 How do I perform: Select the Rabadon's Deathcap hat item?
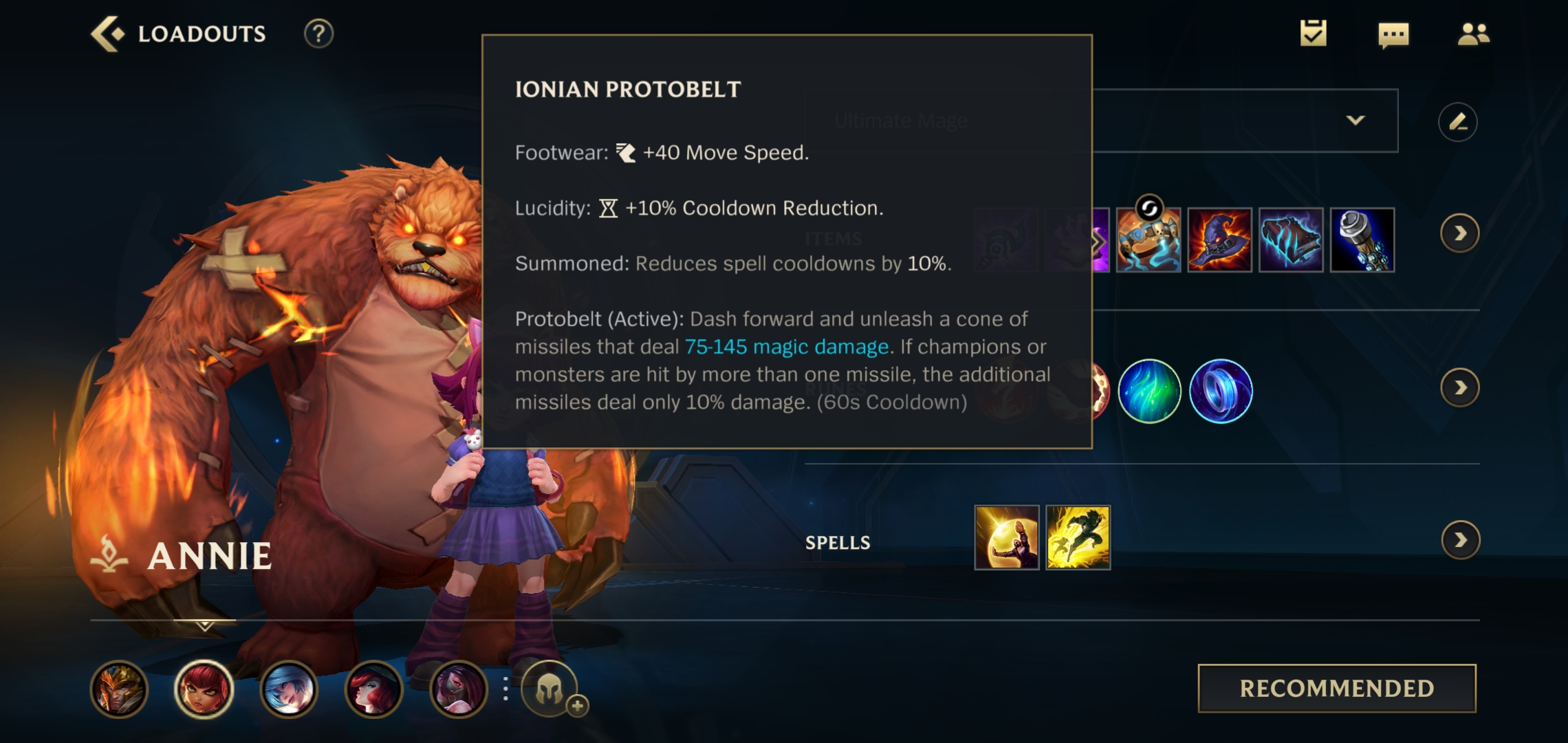pyautogui.click(x=1219, y=239)
